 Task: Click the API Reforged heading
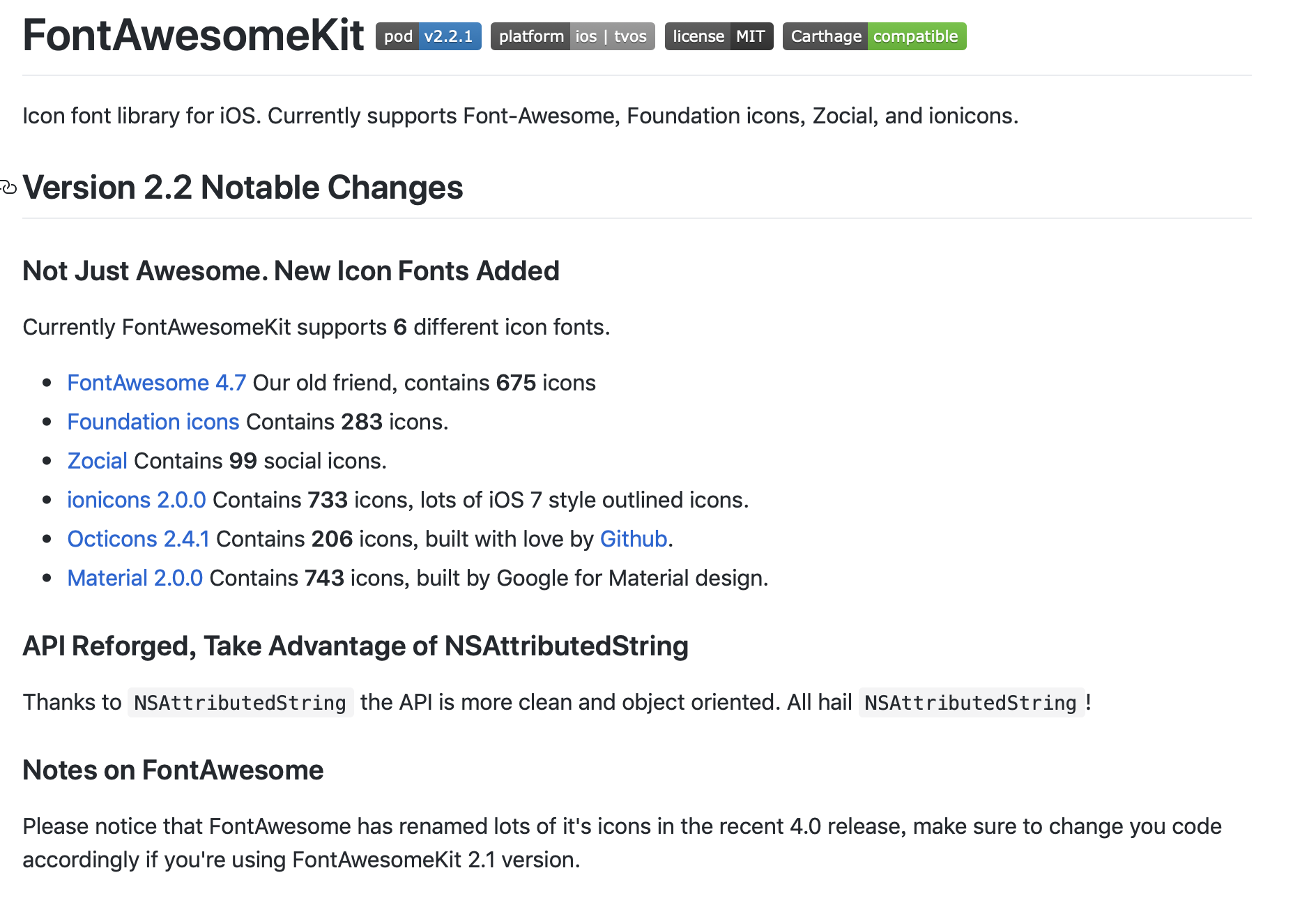click(x=355, y=646)
